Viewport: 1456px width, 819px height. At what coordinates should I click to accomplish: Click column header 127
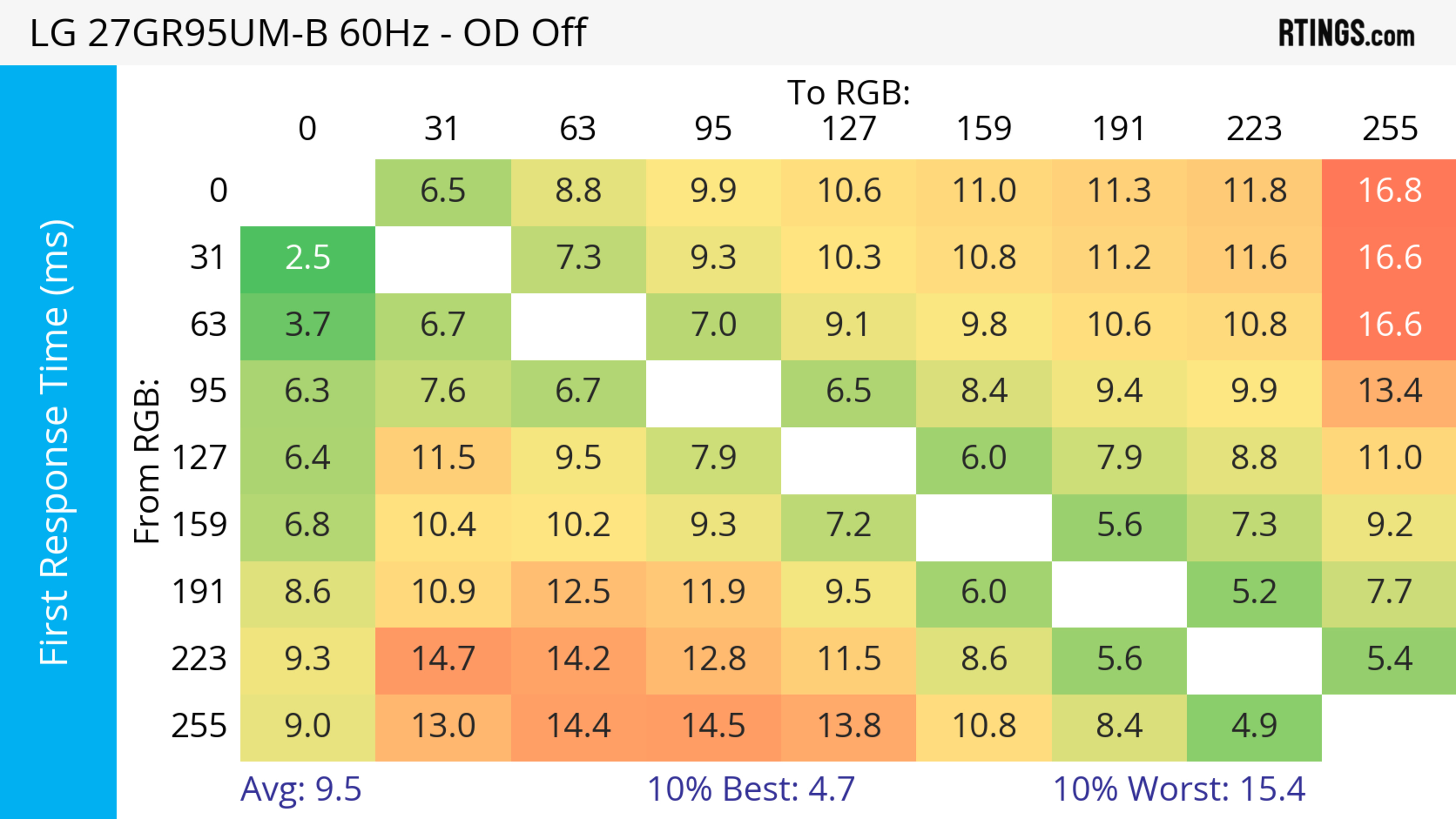pos(849,128)
